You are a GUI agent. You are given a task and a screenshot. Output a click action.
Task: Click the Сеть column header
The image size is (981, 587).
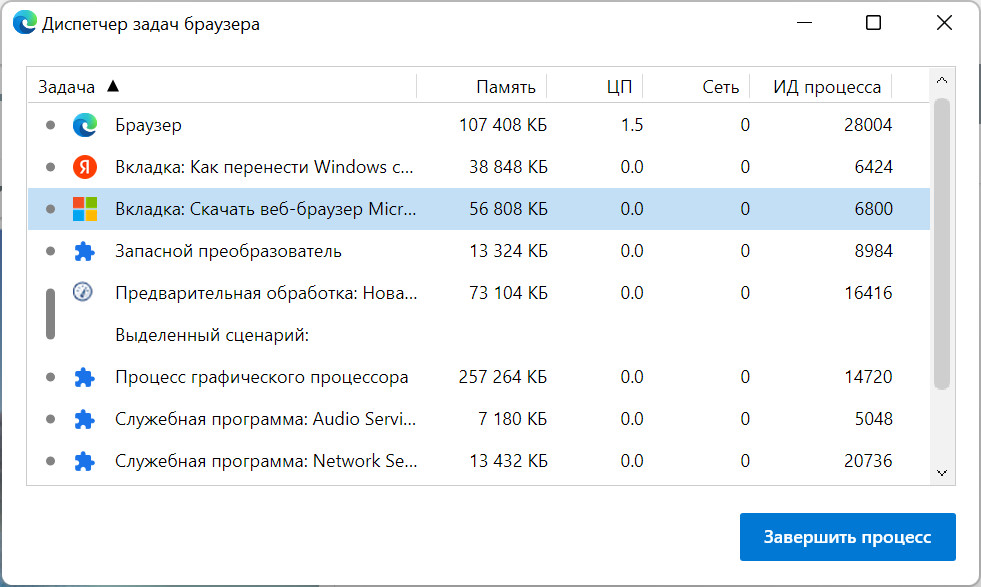pos(720,87)
